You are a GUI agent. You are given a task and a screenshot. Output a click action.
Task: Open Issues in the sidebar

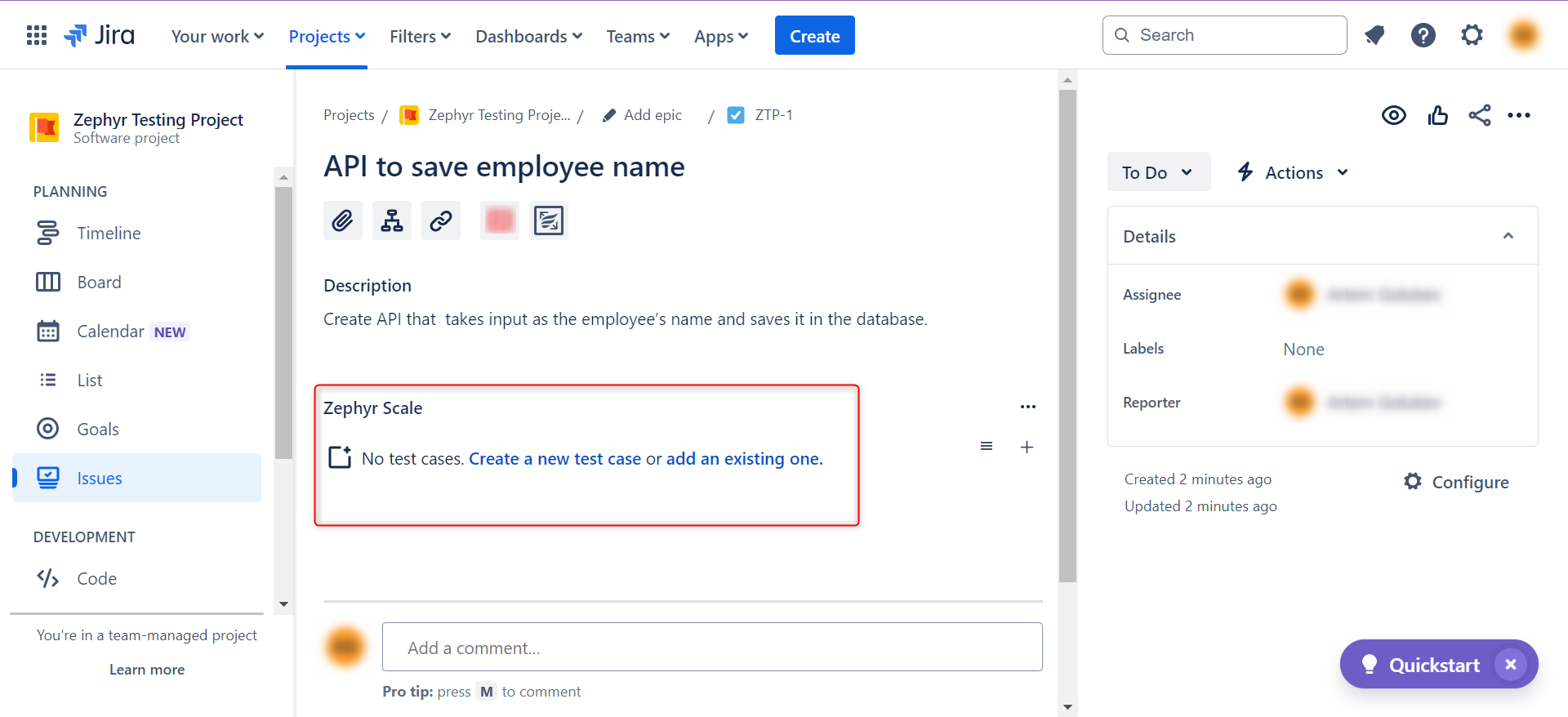coord(137,478)
